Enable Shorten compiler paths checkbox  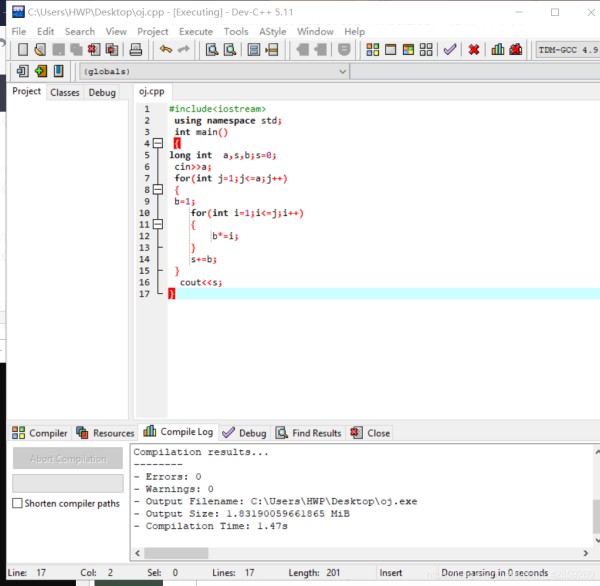point(17,503)
